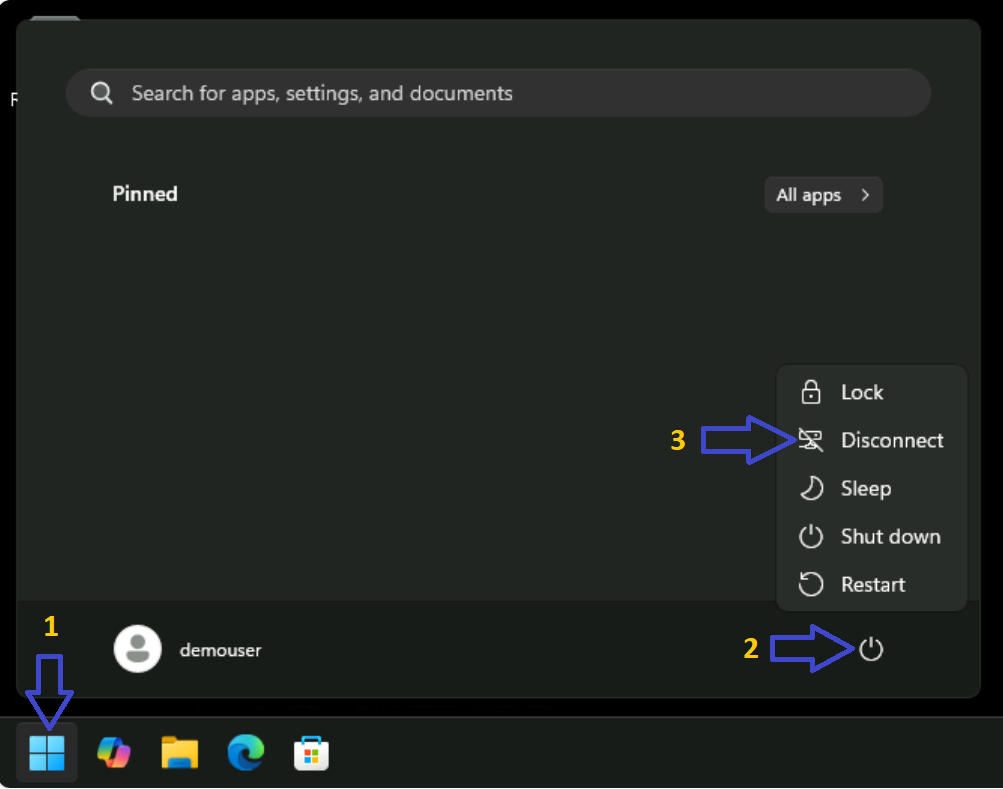Open Microsoft Store from the taskbar
This screenshot has width=1003, height=789.
click(311, 753)
